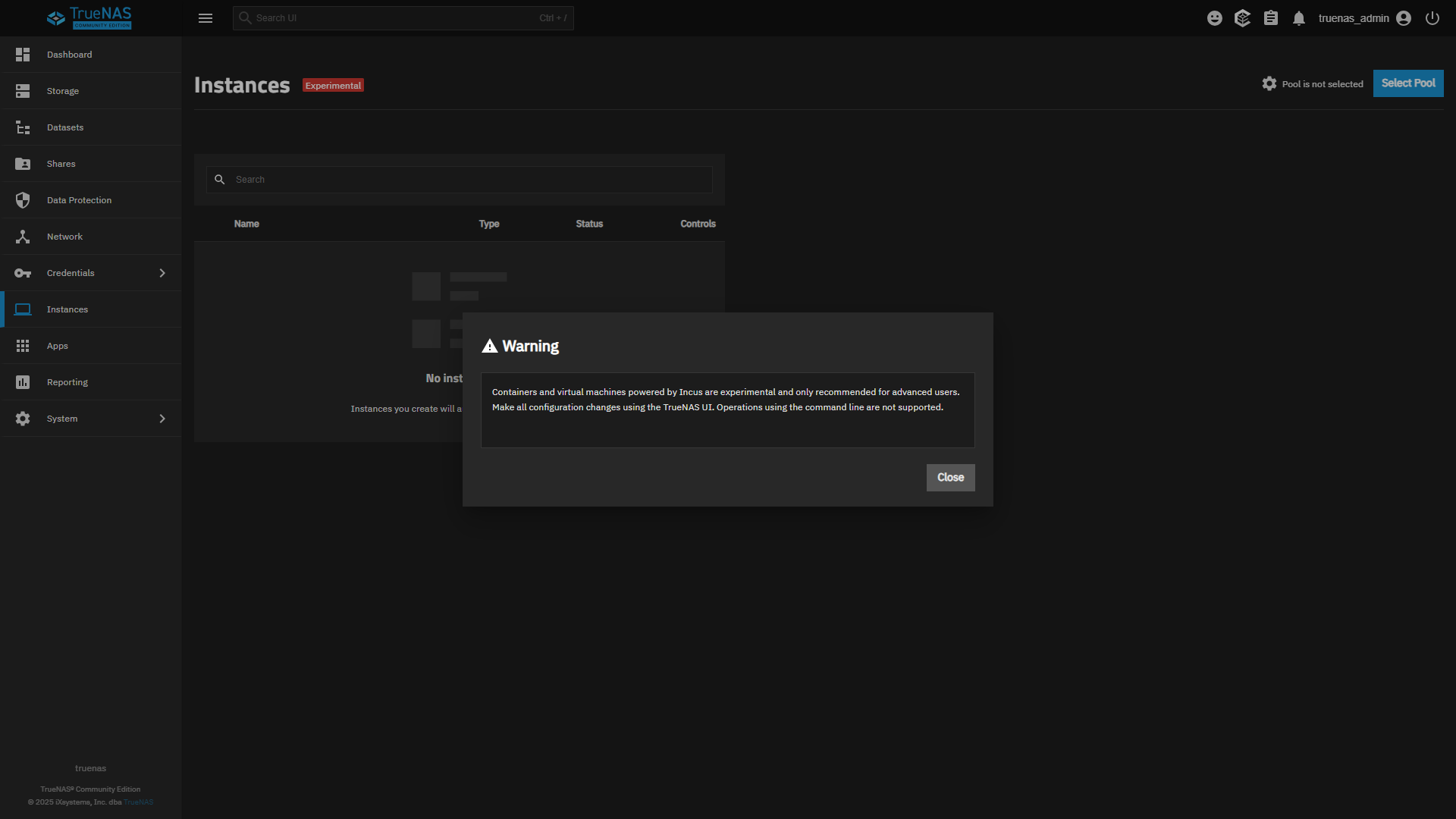Open the Datasets section
Screen dimensions: 1456x819
tap(65, 127)
